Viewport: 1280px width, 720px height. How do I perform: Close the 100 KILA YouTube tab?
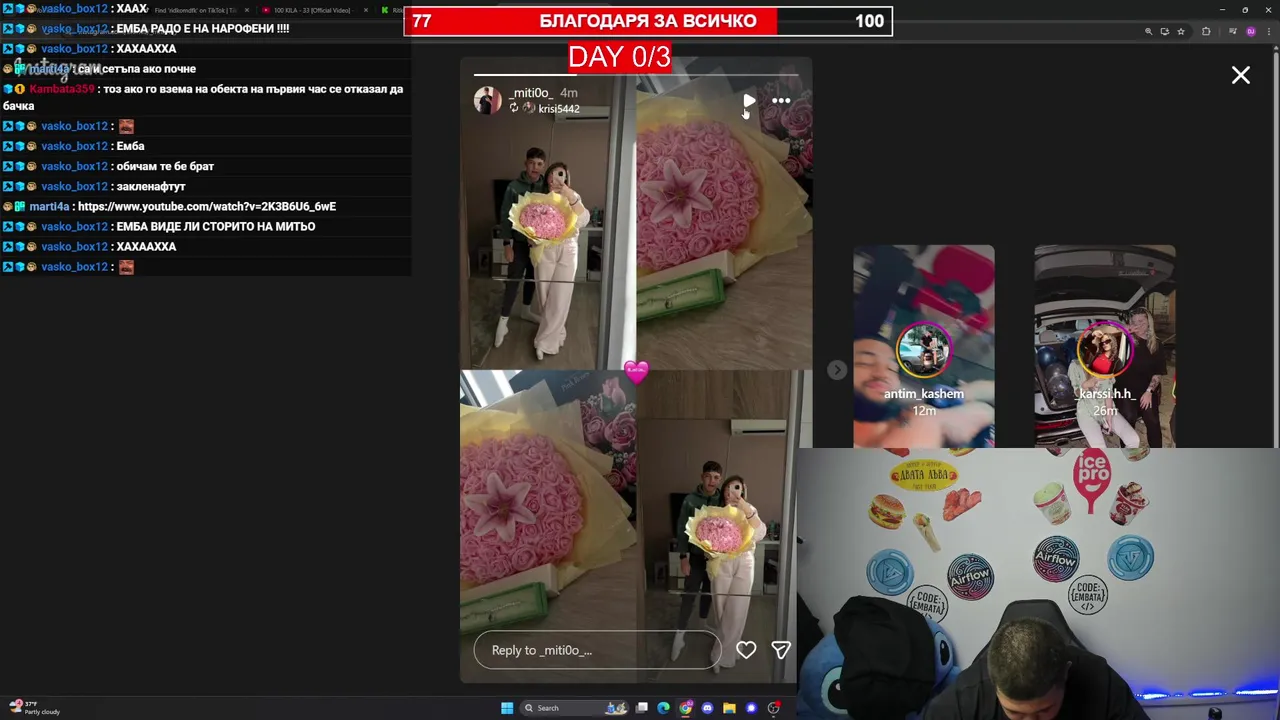pos(366,10)
